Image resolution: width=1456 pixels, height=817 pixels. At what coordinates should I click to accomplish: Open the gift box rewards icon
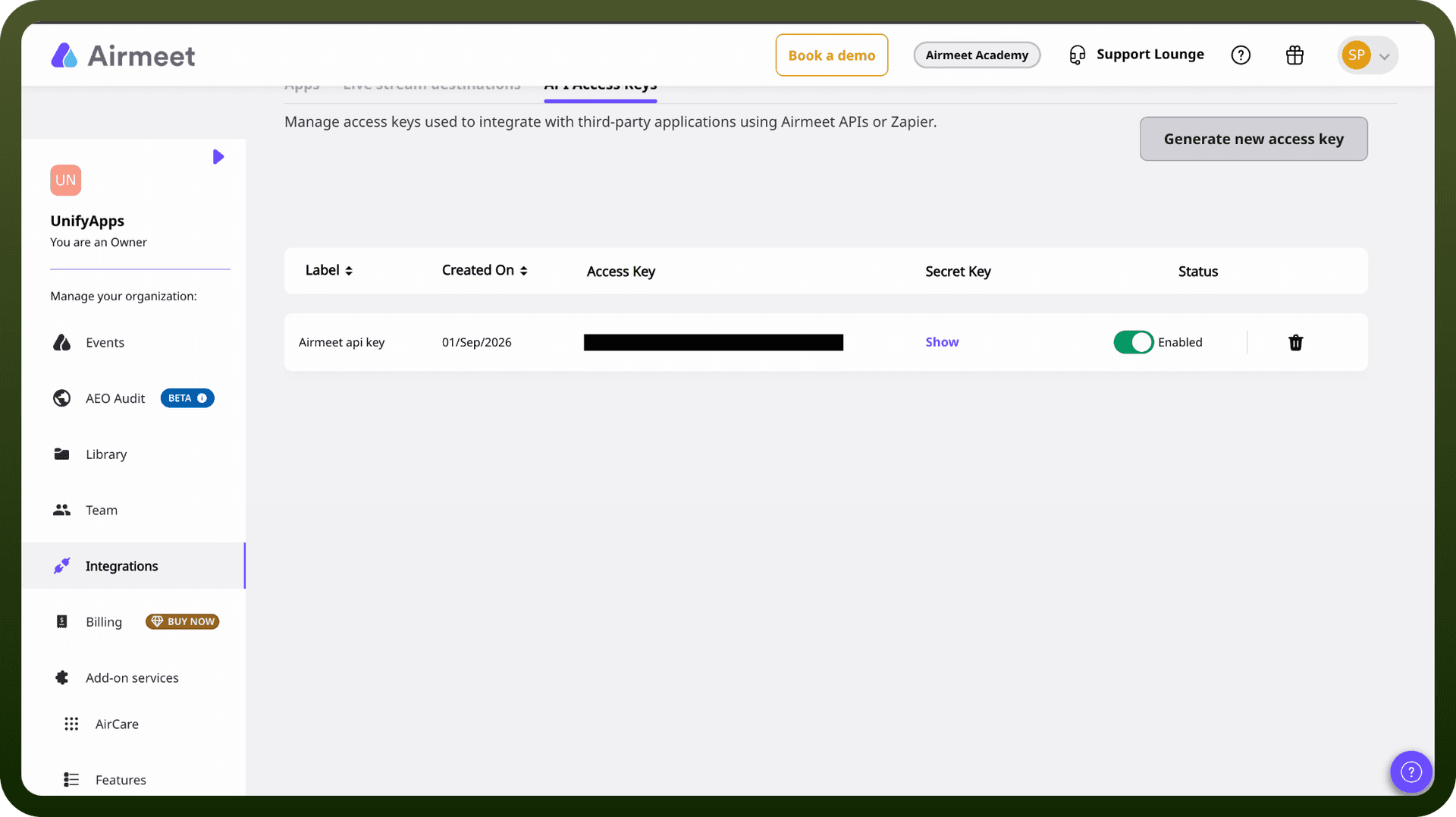(x=1294, y=55)
